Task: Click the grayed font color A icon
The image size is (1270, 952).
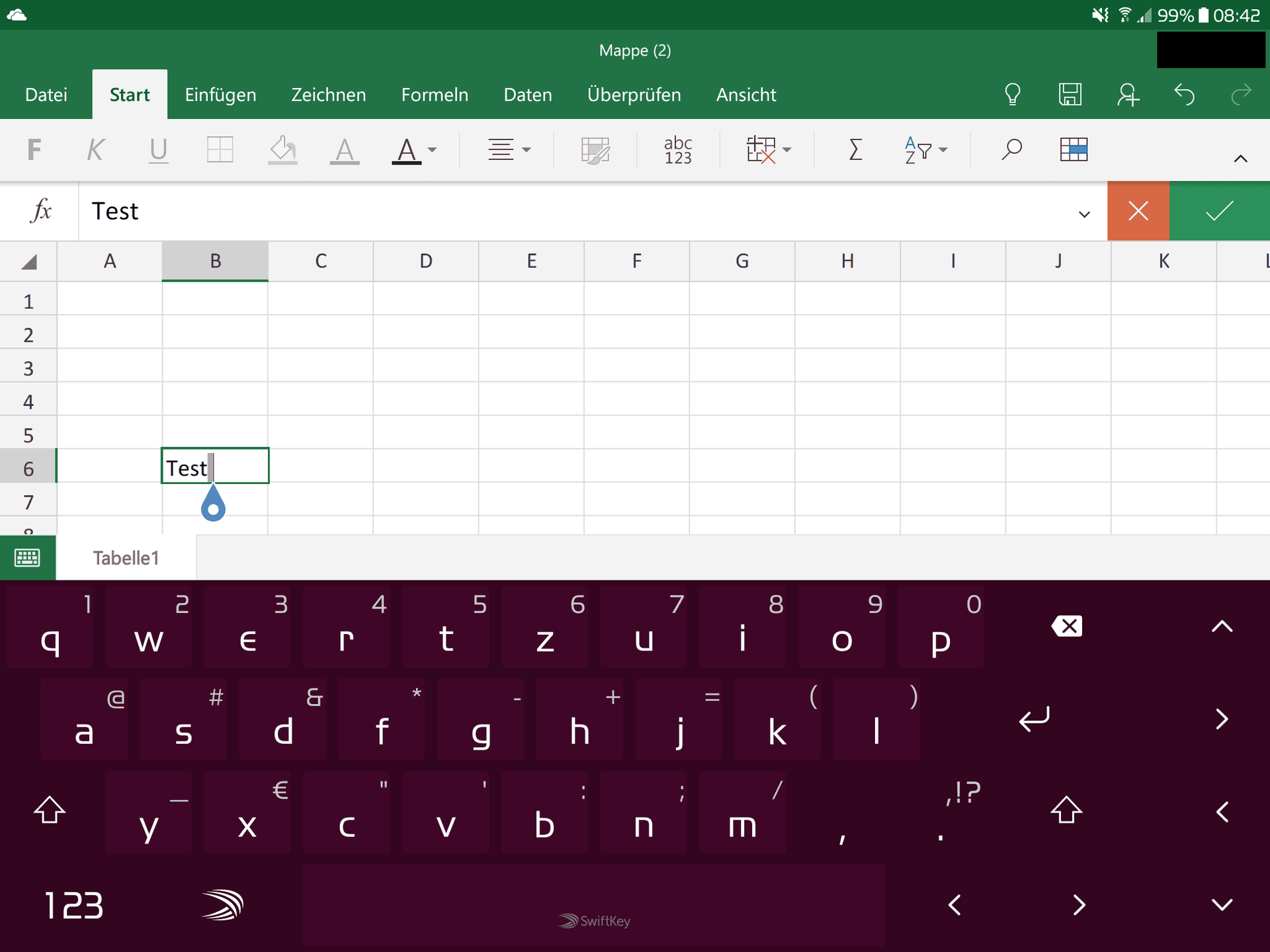Action: tap(345, 150)
